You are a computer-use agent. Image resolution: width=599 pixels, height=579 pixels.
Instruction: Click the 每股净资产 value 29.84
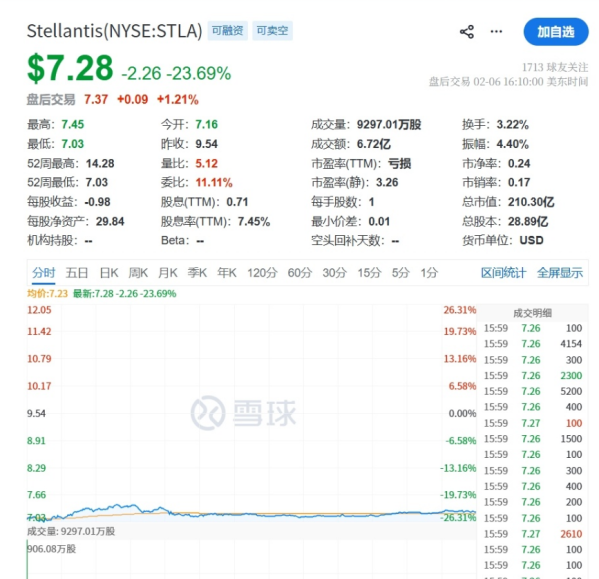tap(110, 222)
